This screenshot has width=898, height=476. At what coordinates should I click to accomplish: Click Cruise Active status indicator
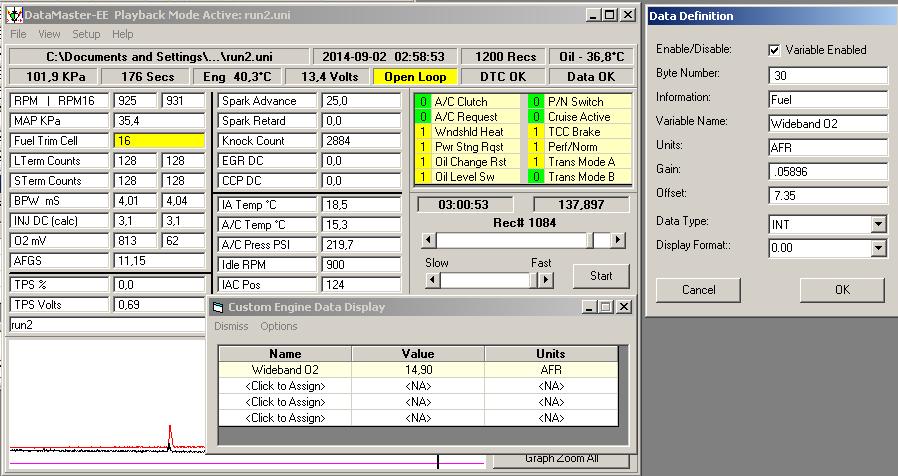point(535,117)
